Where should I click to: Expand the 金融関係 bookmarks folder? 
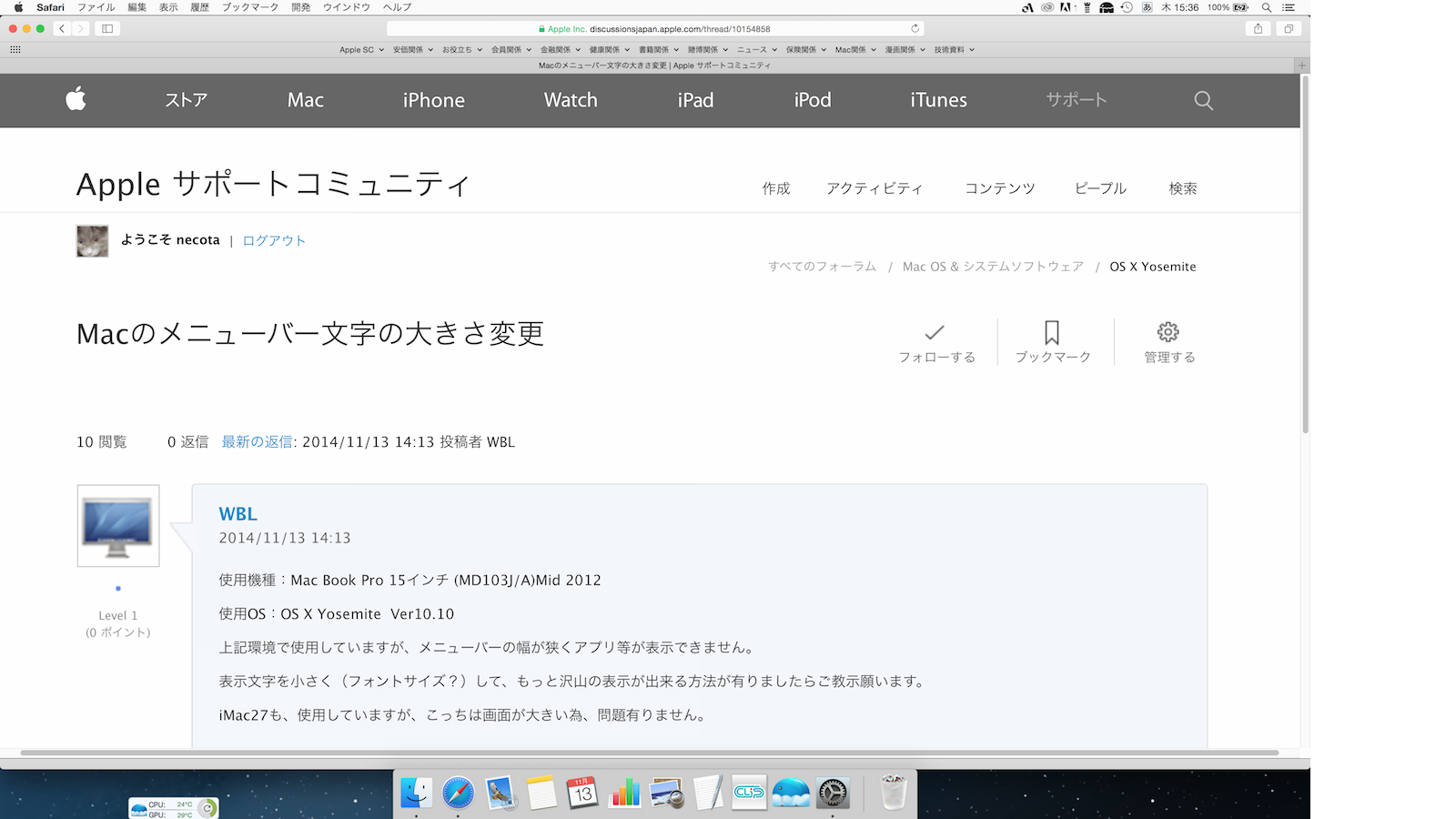click(x=560, y=50)
